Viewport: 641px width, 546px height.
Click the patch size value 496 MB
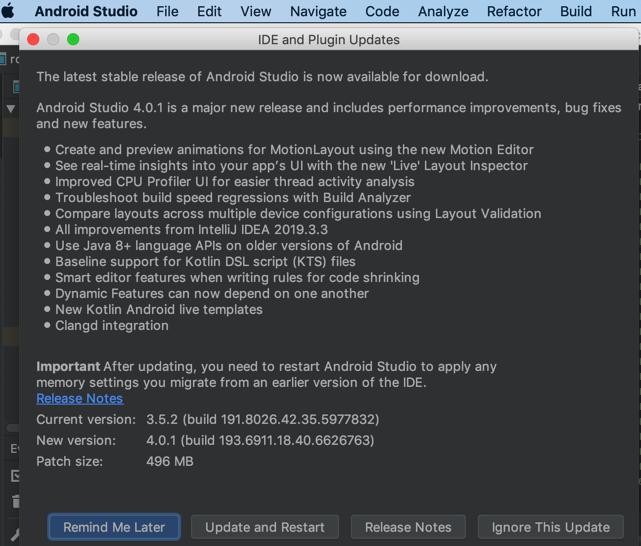pos(170,461)
